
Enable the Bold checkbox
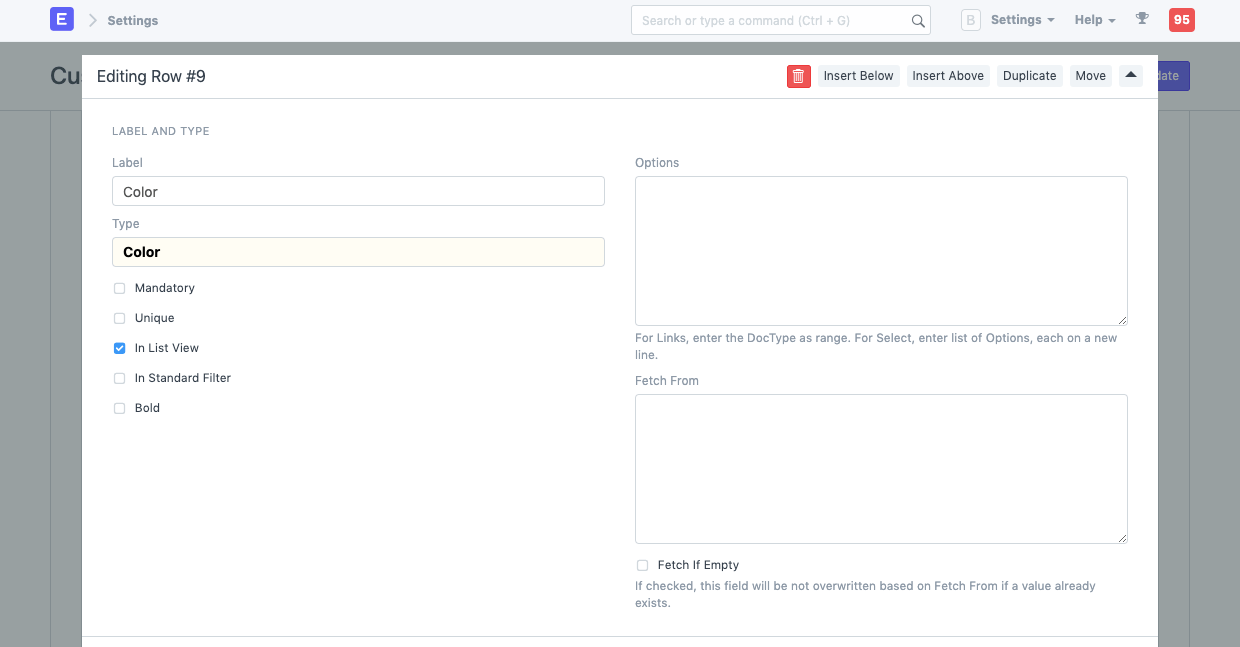point(119,408)
